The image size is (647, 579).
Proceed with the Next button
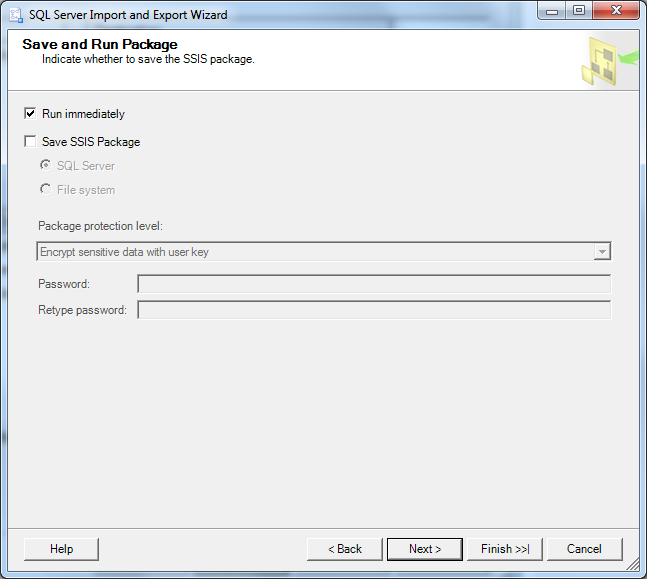[425, 549]
